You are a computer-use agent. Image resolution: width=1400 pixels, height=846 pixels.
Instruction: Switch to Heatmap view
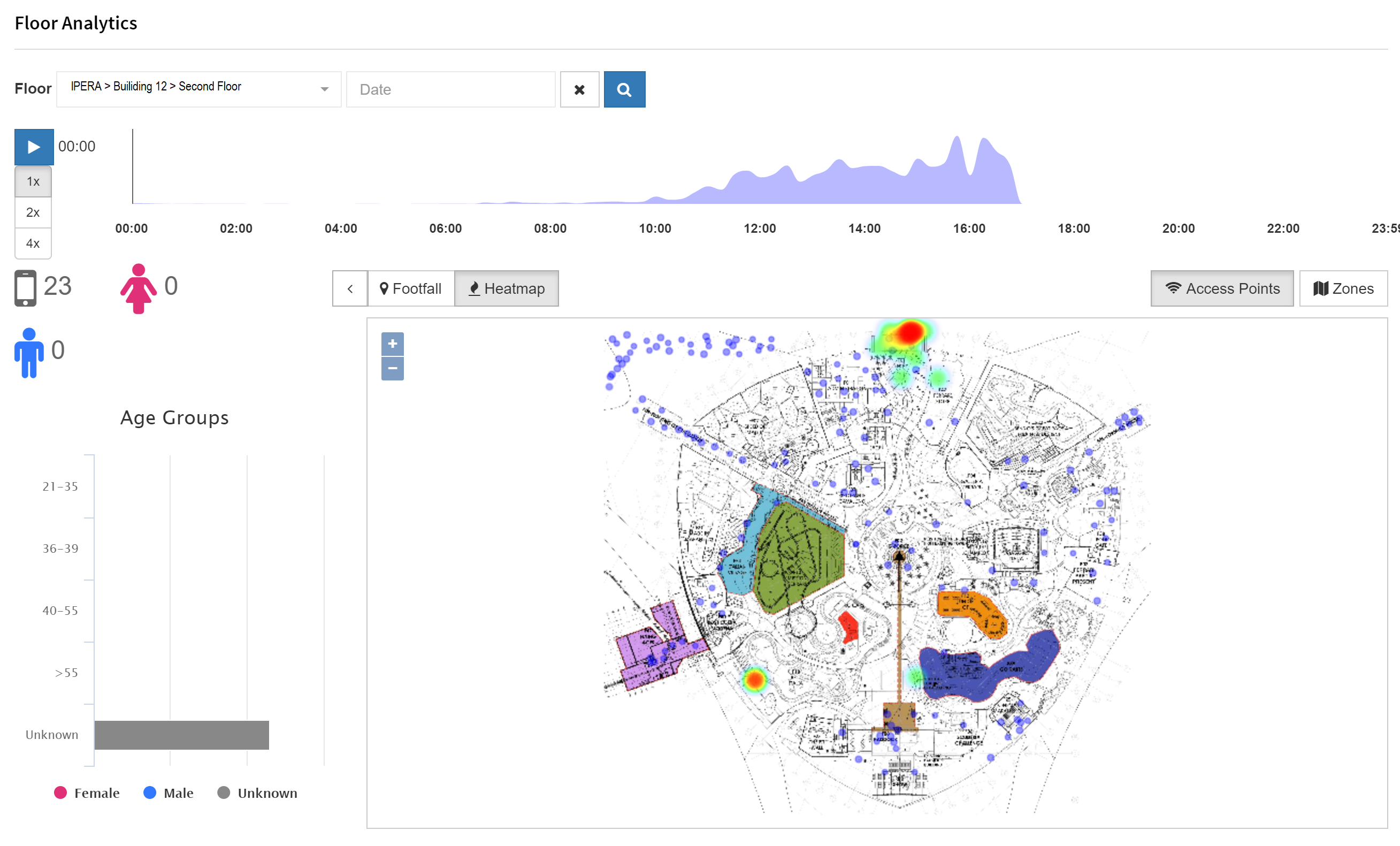pyautogui.click(x=506, y=288)
